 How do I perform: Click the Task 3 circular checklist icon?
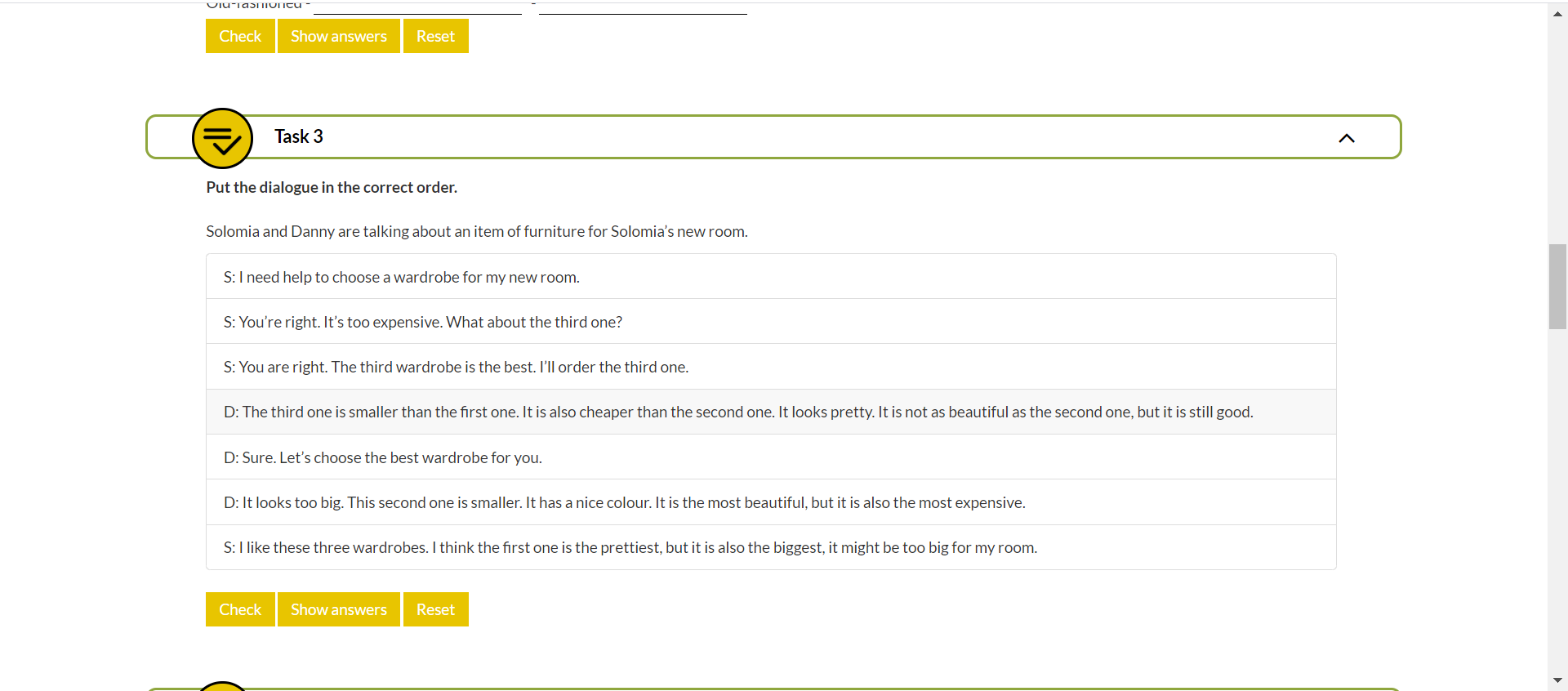pos(222,138)
